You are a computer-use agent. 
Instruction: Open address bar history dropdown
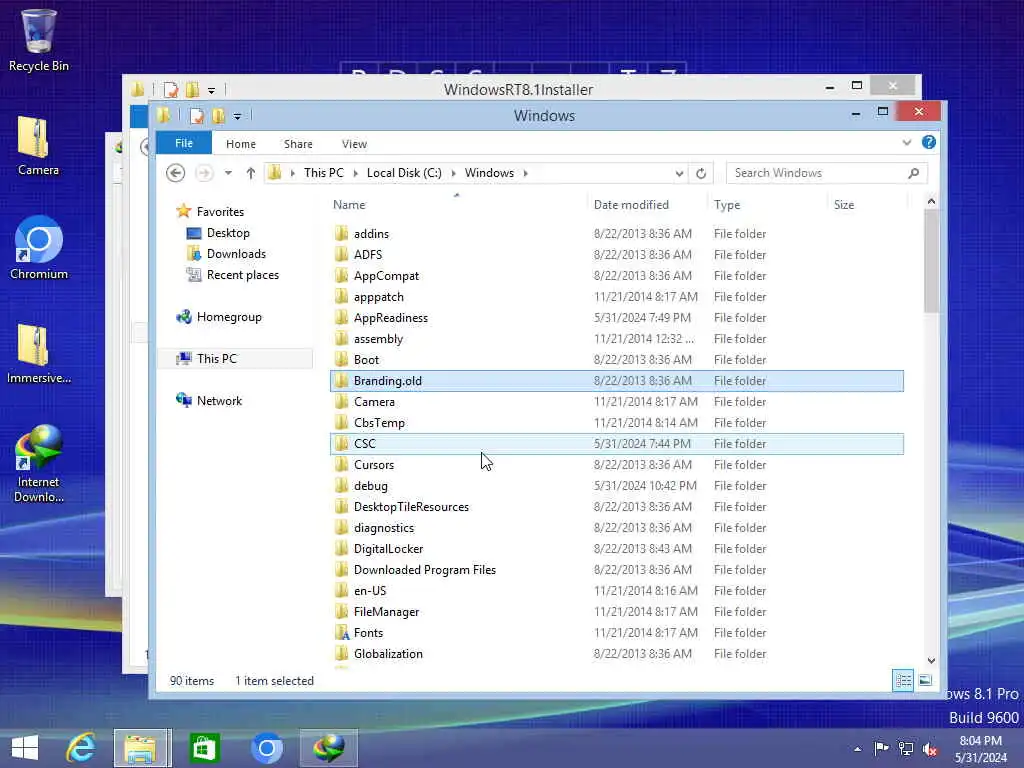click(679, 173)
